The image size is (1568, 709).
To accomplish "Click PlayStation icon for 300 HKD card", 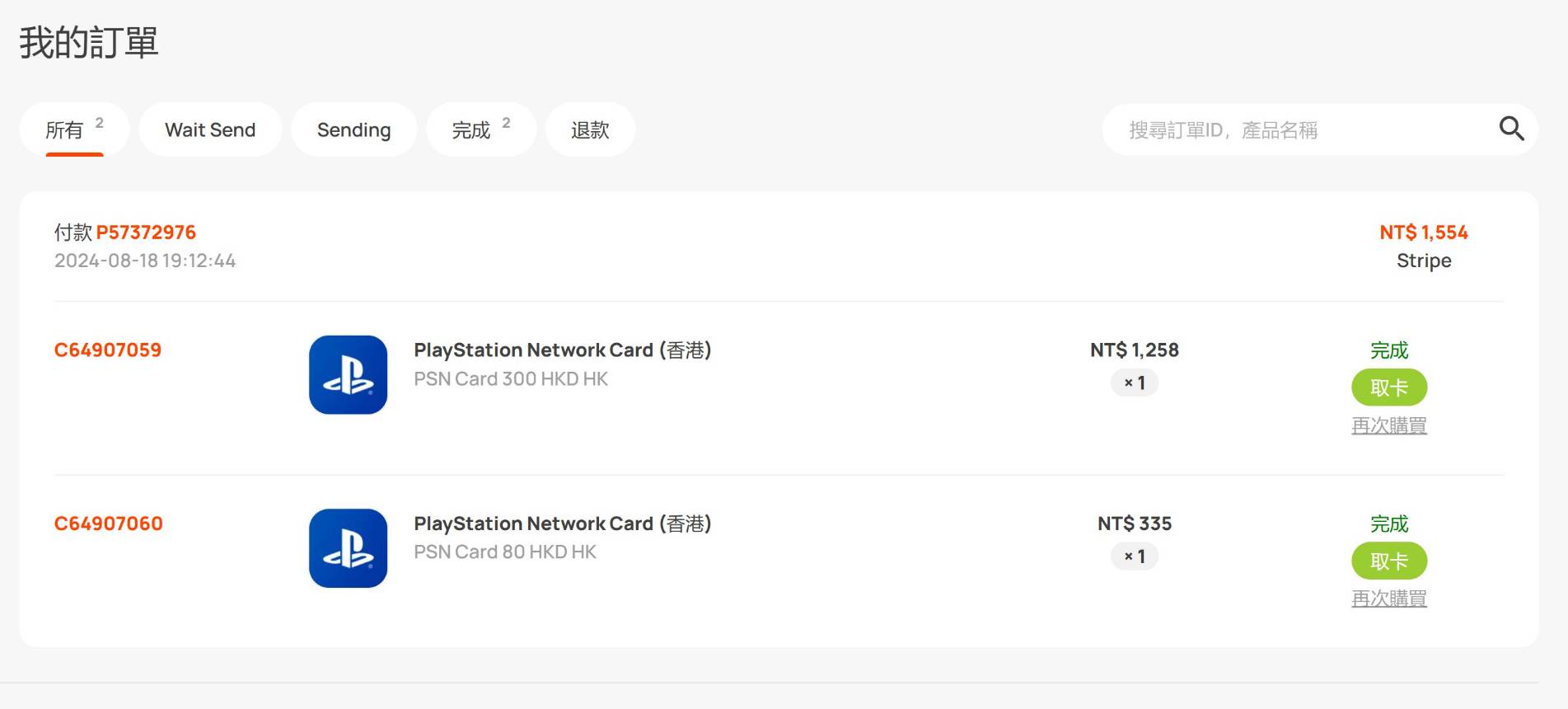I will (348, 374).
